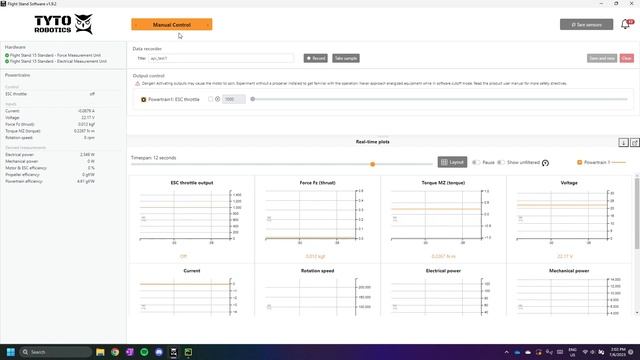Image resolution: width=640 pixels, height=360 pixels.
Task: Click the ESC throttle slider handle
Action: 253,99
